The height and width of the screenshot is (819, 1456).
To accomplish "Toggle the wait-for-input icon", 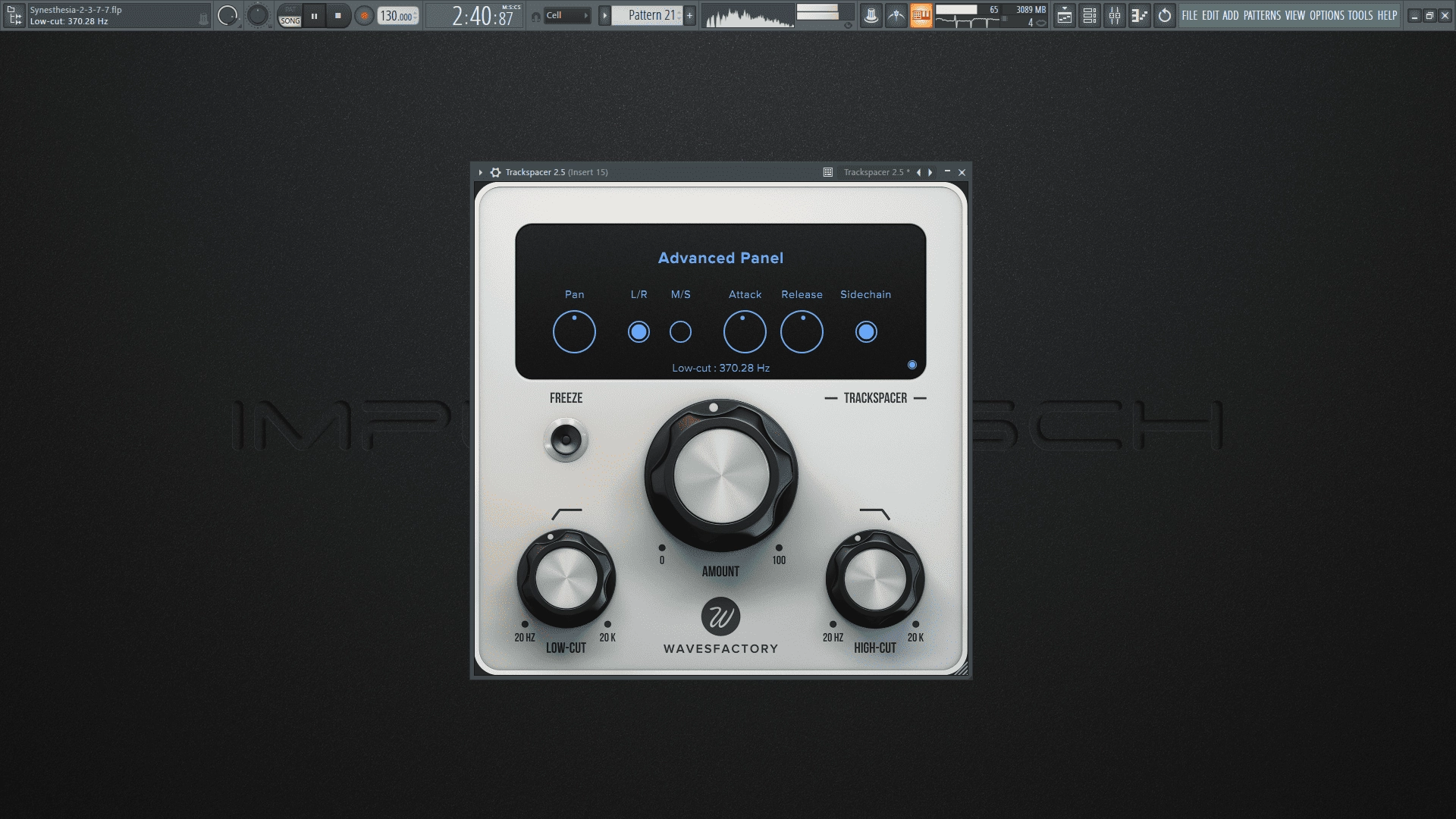I will pos(896,15).
